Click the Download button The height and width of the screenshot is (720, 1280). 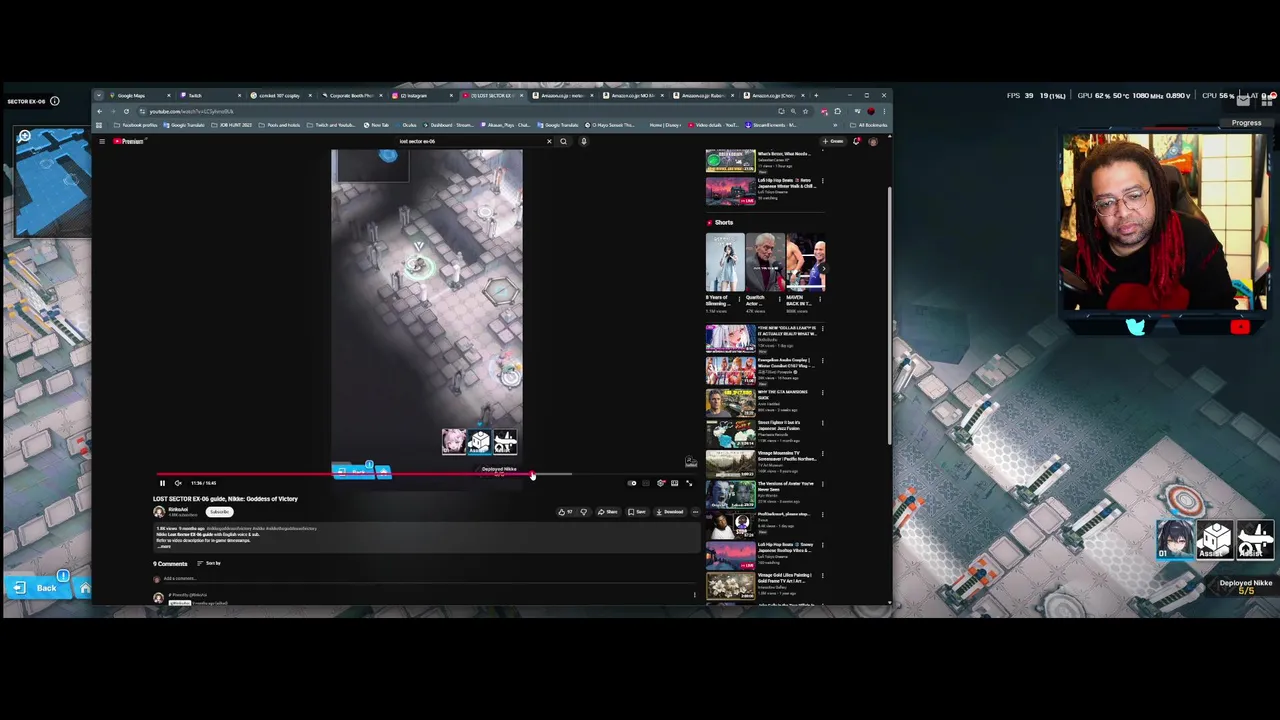[x=670, y=512]
